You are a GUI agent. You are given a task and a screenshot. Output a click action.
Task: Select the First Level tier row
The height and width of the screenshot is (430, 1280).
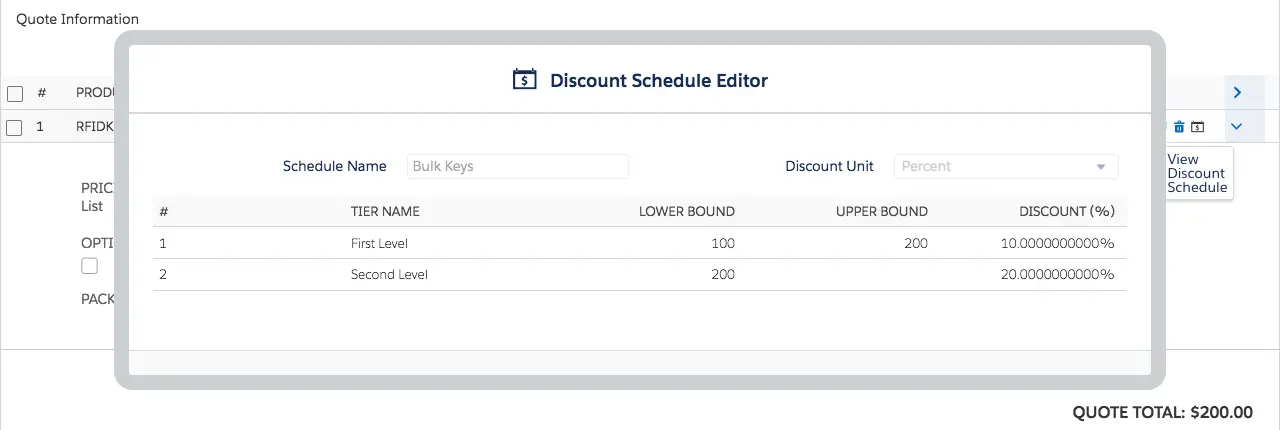[x=640, y=243]
